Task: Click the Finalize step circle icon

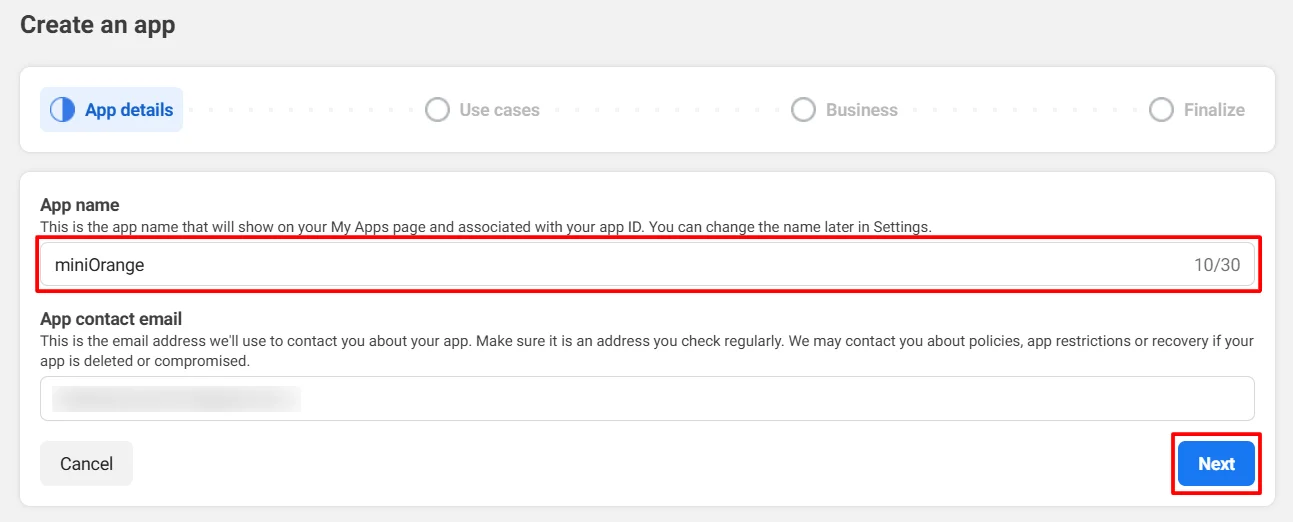Action: [x=1161, y=110]
